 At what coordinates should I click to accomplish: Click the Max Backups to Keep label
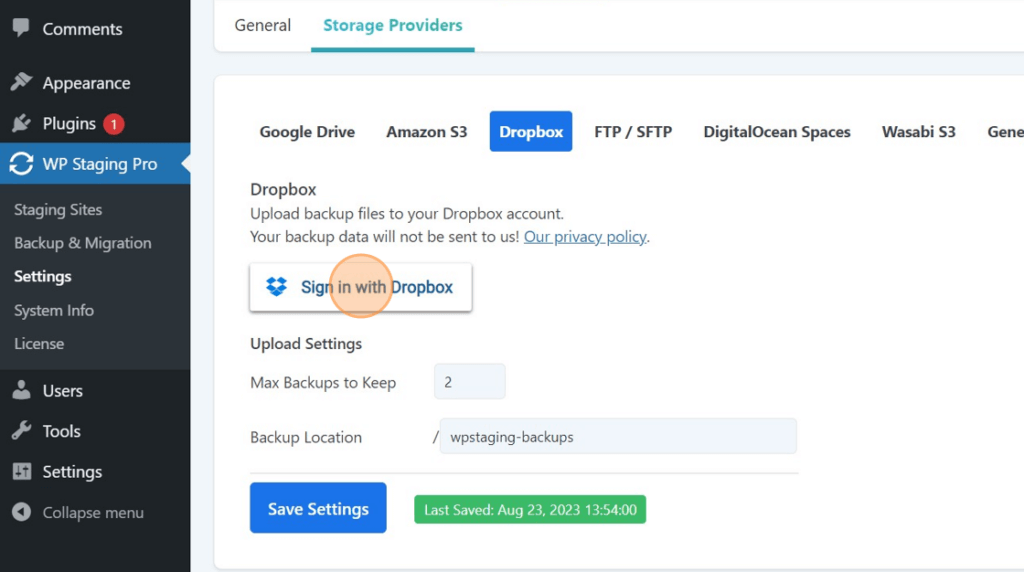(x=323, y=383)
